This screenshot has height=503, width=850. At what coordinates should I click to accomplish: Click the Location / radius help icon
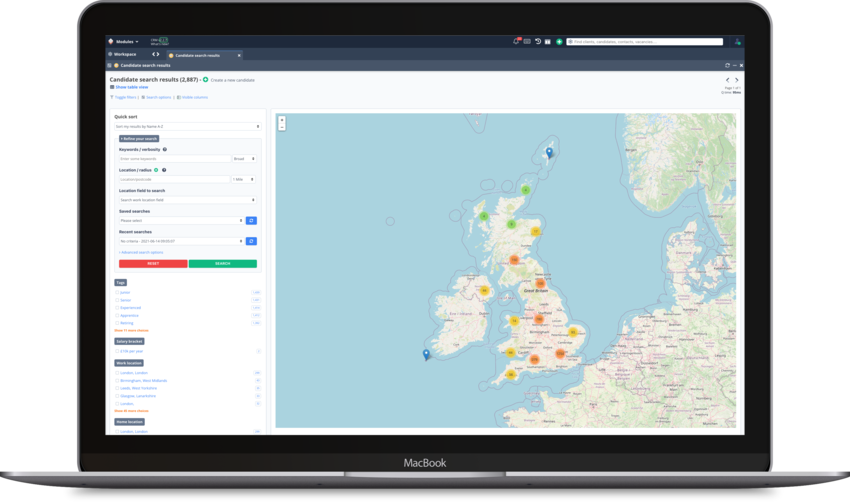tap(164, 170)
